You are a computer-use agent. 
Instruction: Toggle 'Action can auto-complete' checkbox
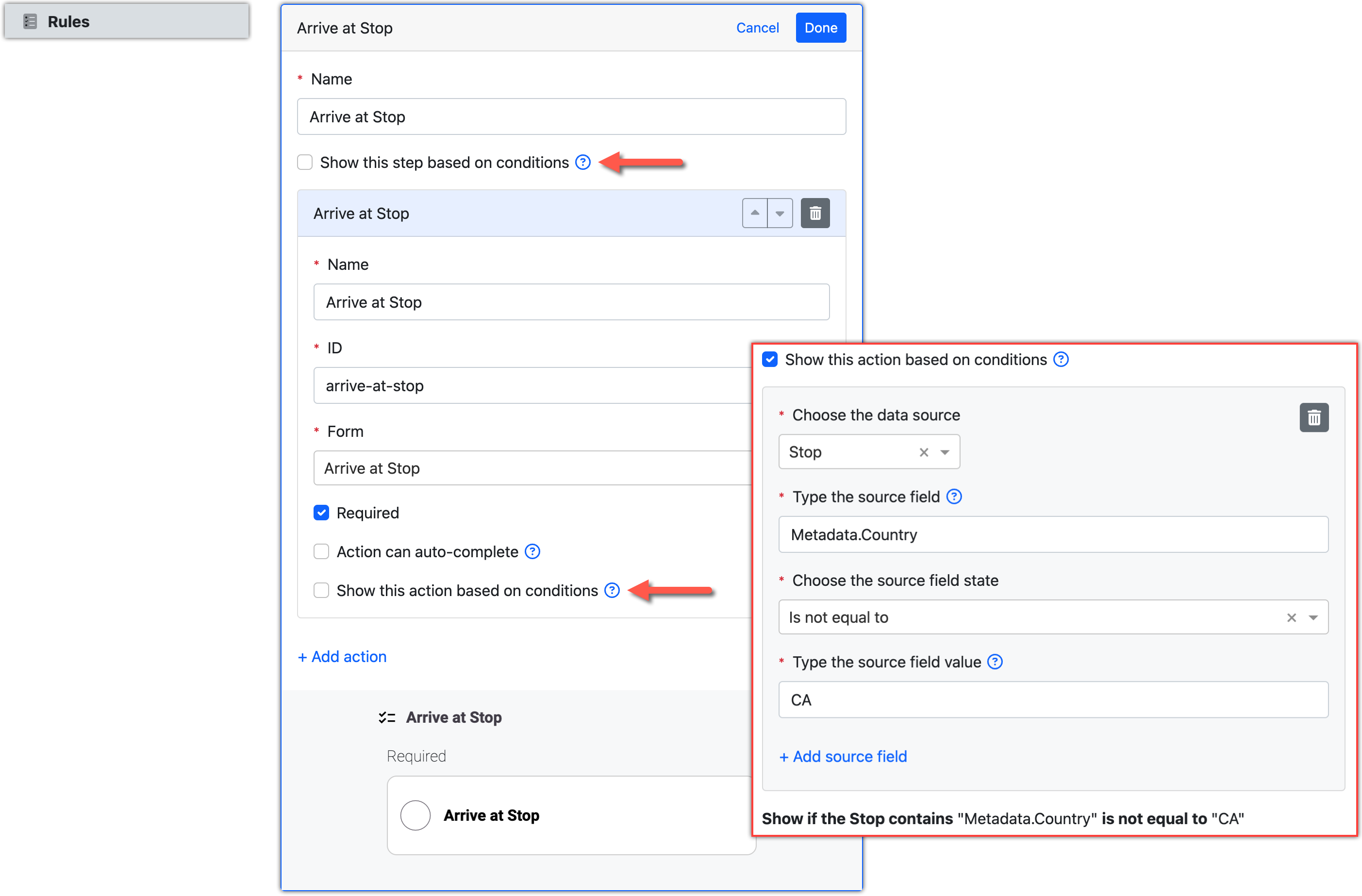click(322, 551)
